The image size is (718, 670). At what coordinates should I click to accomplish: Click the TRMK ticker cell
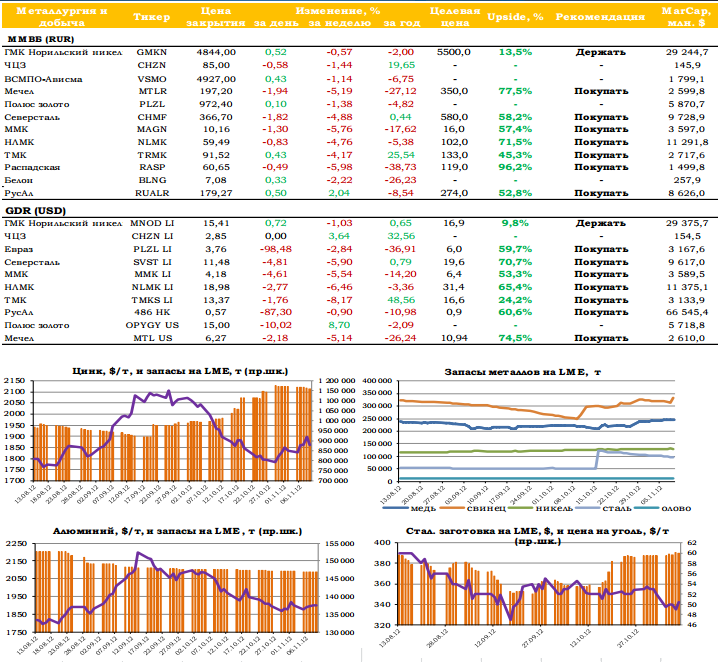point(152,155)
